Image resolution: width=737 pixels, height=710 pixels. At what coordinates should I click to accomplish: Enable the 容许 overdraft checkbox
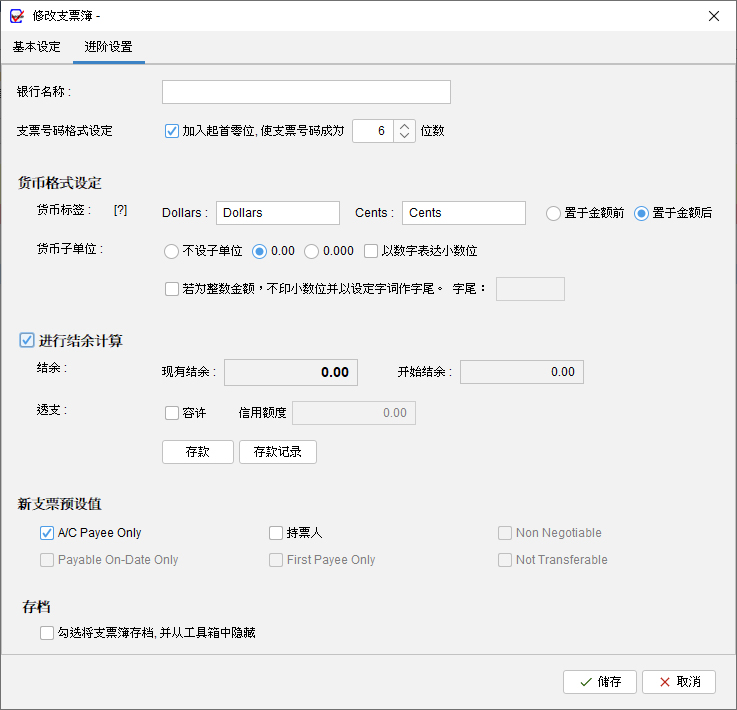pyautogui.click(x=172, y=413)
